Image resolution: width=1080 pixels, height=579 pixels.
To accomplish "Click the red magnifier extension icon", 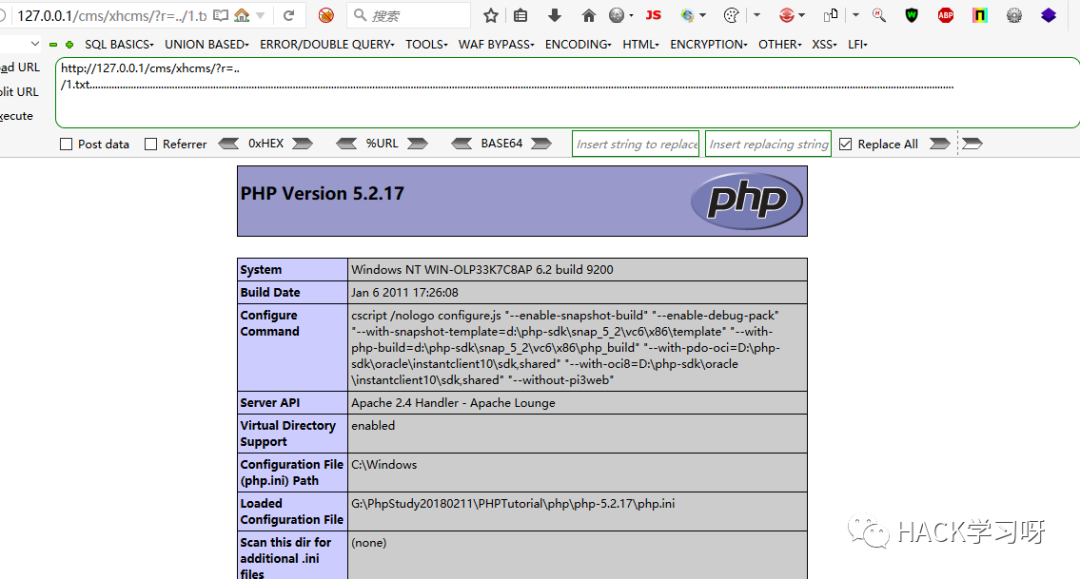I will point(879,15).
